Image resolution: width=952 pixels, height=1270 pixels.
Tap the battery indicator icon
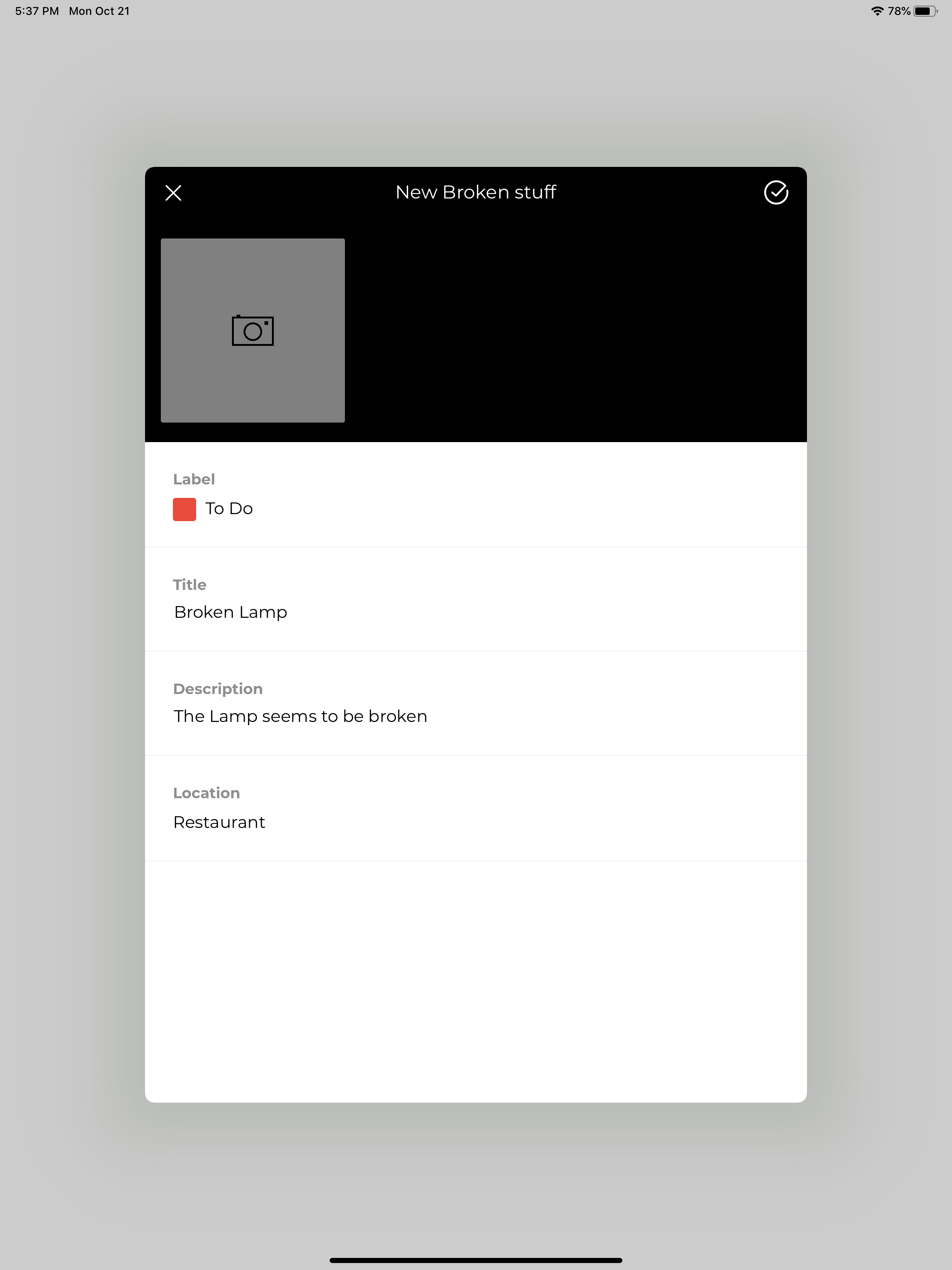coord(926,11)
